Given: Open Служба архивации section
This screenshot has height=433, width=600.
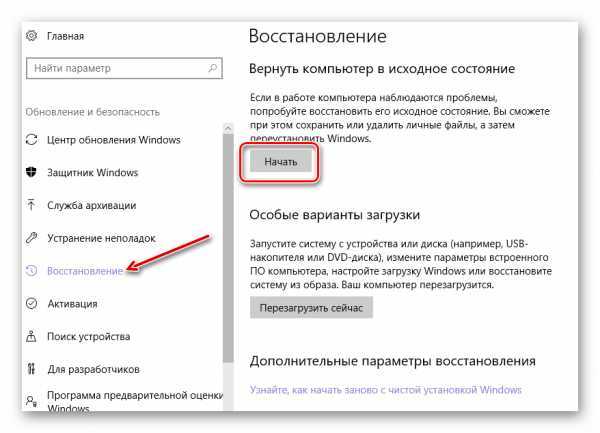Looking at the screenshot, I should click(91, 205).
